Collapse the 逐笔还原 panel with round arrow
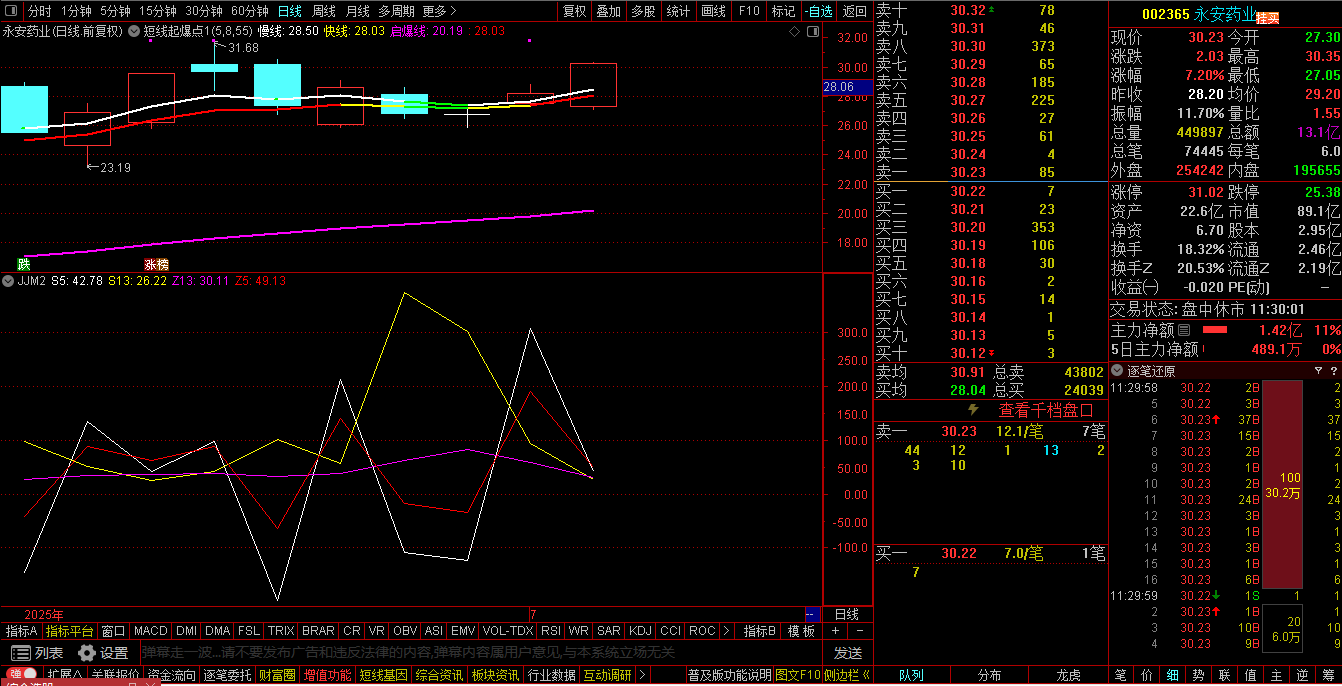The width and height of the screenshot is (1342, 686). coord(1118,371)
